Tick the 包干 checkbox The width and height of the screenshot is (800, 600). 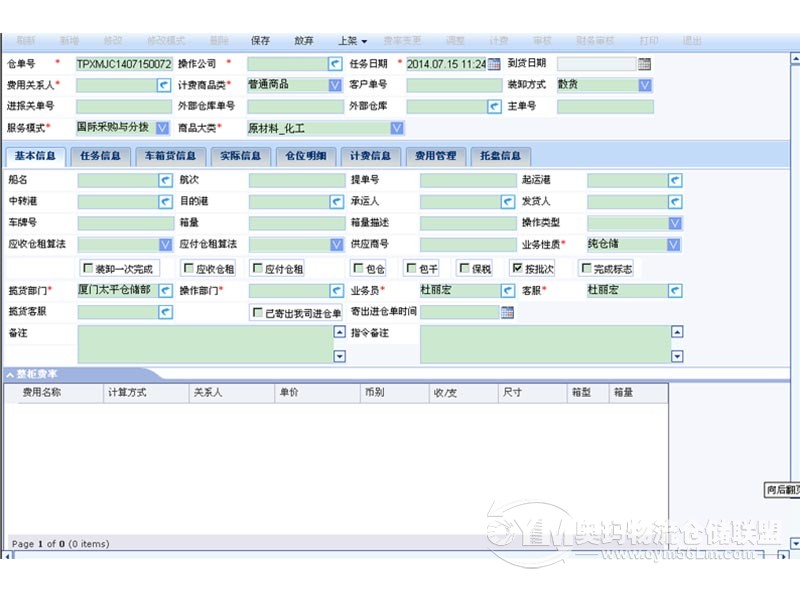click(x=411, y=268)
